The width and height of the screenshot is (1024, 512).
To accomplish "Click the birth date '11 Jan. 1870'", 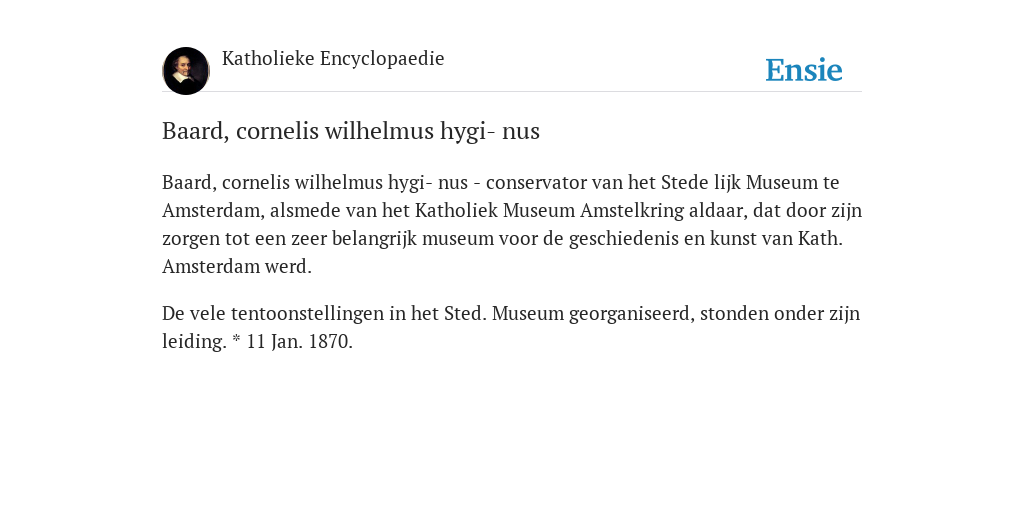I will pyautogui.click(x=299, y=342).
